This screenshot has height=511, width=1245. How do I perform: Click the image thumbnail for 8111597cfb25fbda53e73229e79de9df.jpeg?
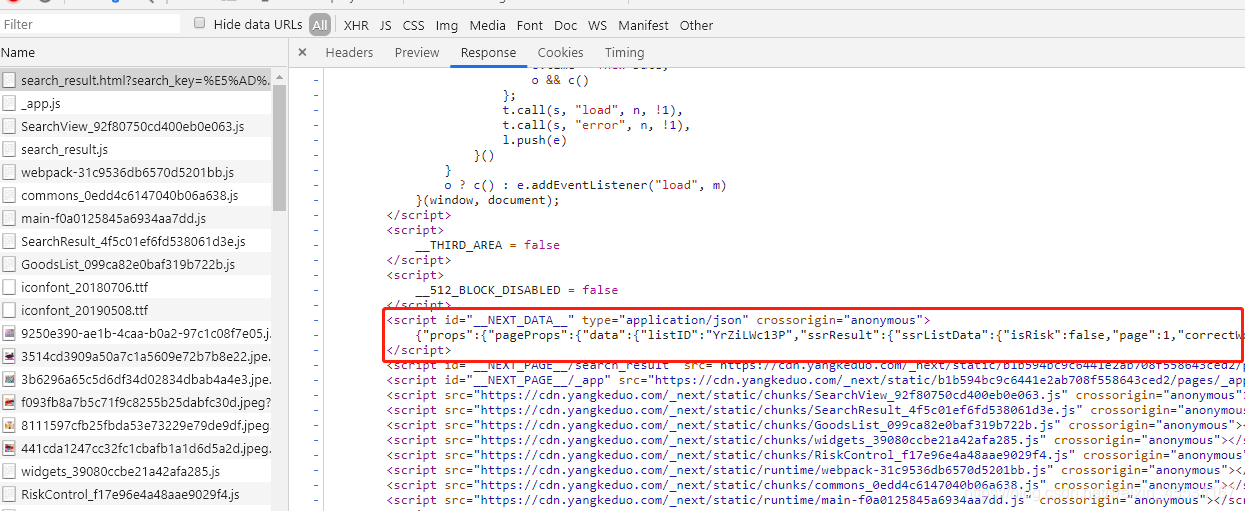(9, 425)
